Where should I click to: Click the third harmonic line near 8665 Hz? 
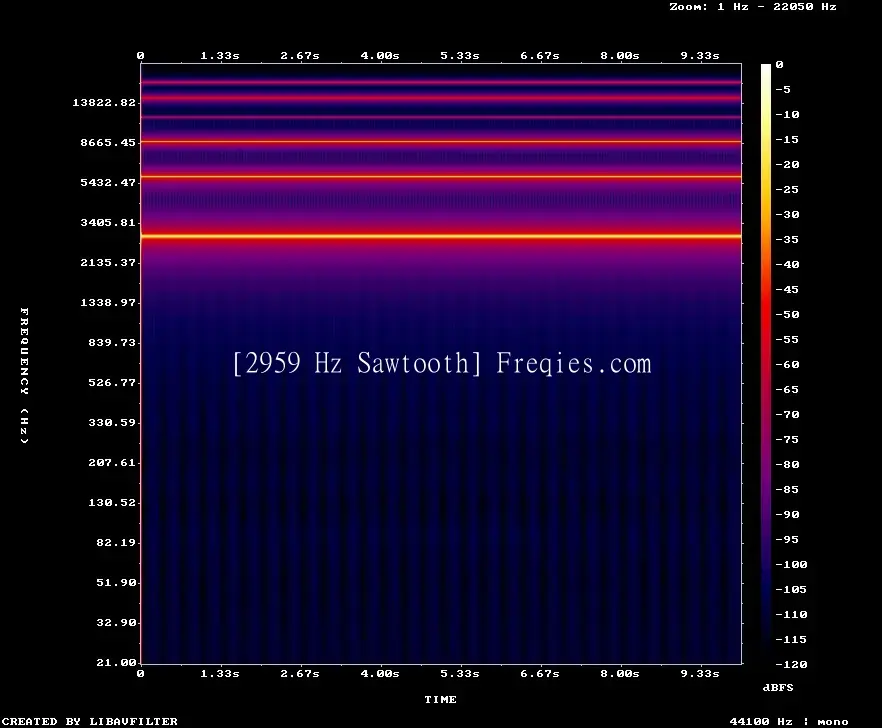441,142
